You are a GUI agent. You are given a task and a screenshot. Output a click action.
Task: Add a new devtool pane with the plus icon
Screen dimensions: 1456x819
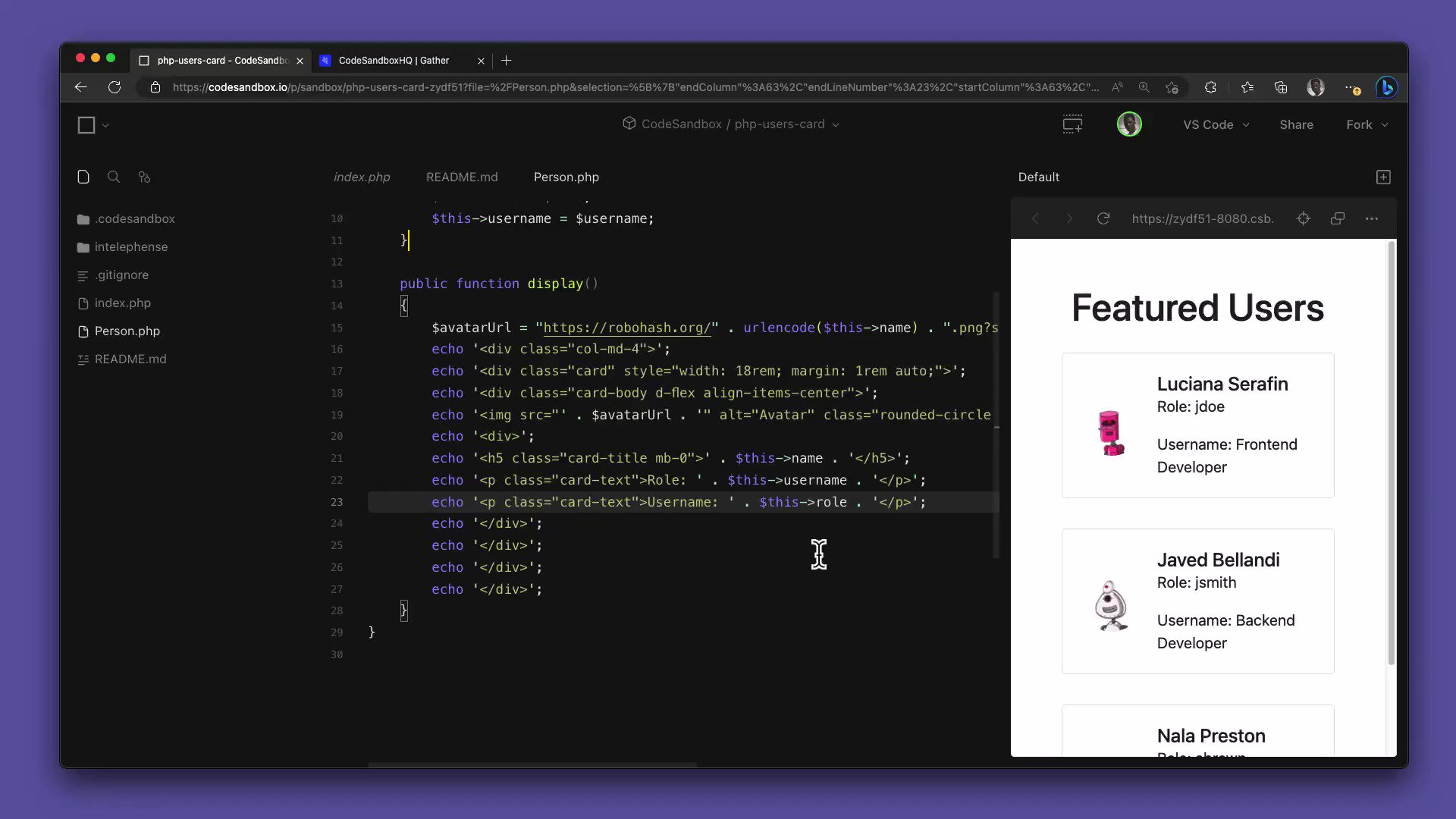tap(1382, 177)
